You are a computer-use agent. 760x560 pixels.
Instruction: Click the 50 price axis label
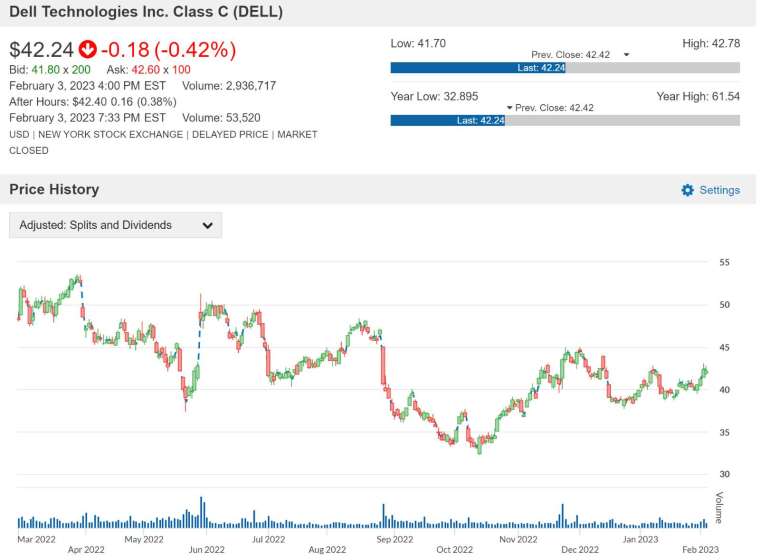724,305
